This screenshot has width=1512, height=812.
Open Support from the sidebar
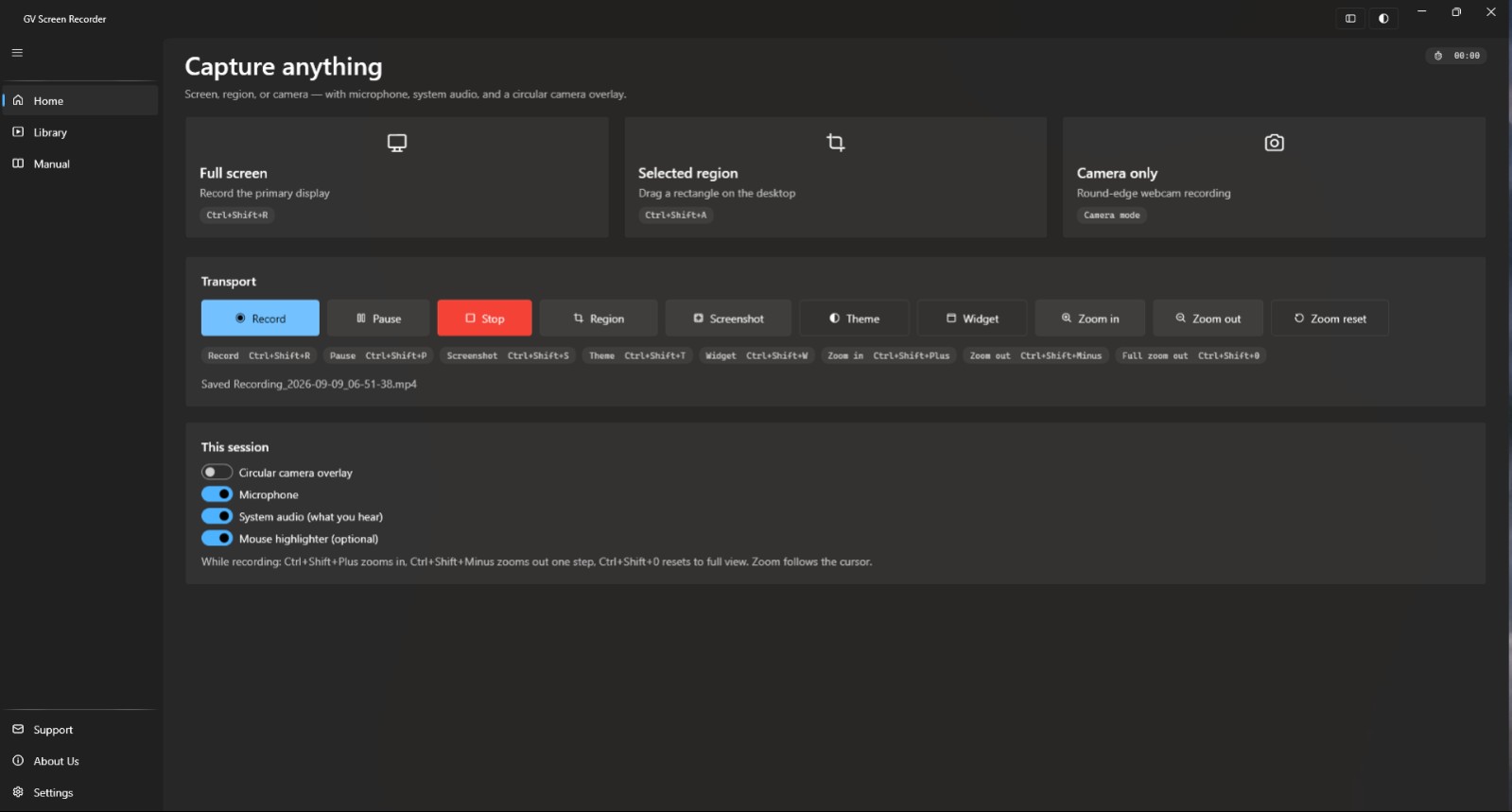click(80, 730)
